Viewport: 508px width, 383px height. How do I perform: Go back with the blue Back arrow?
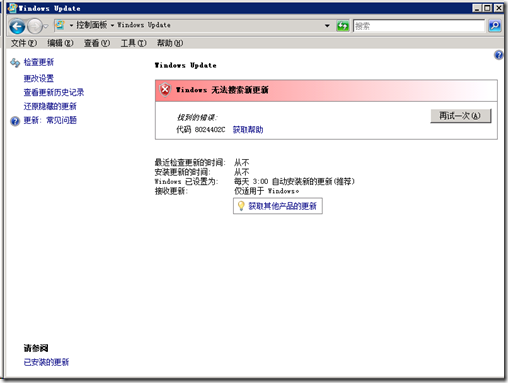(x=17, y=26)
